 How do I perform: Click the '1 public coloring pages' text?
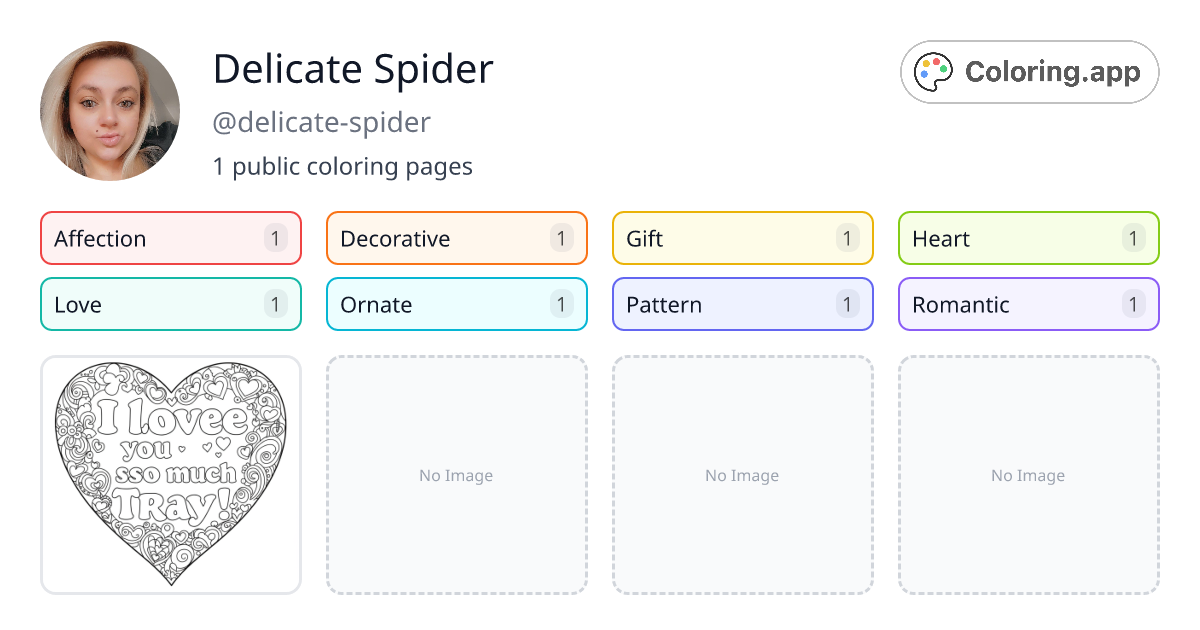(x=343, y=166)
